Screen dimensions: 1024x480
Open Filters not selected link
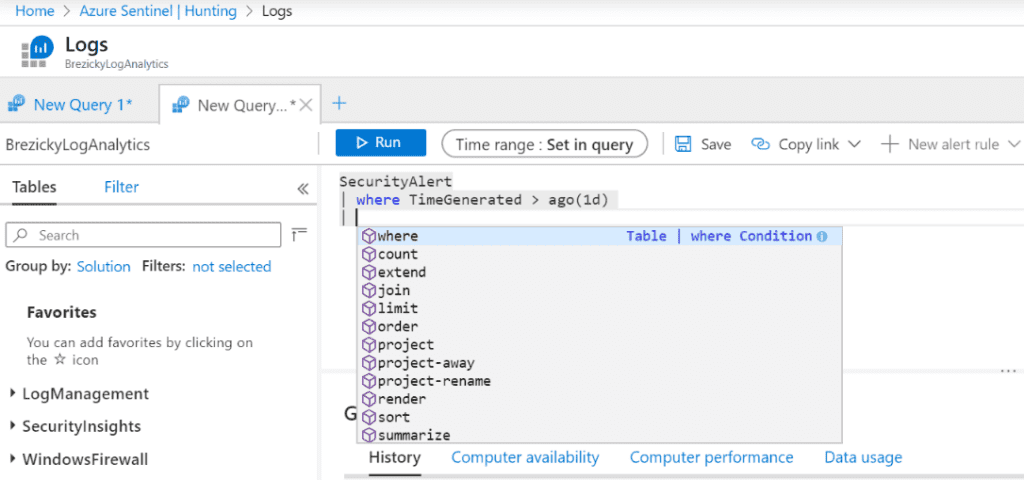pyautogui.click(x=232, y=266)
